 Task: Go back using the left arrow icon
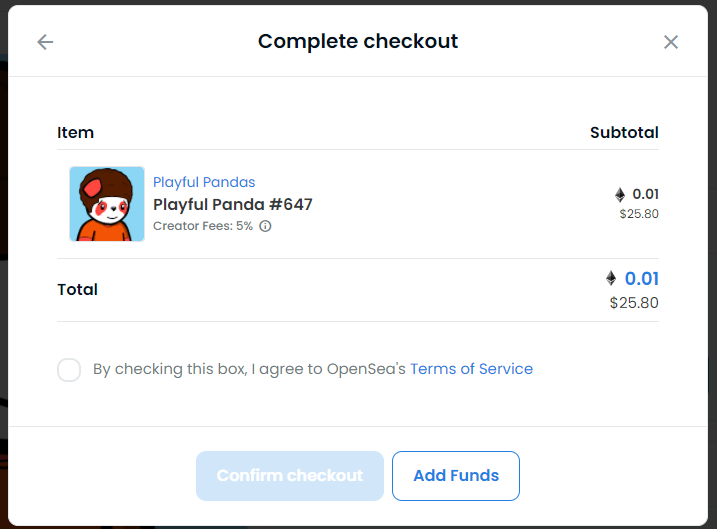tap(45, 42)
